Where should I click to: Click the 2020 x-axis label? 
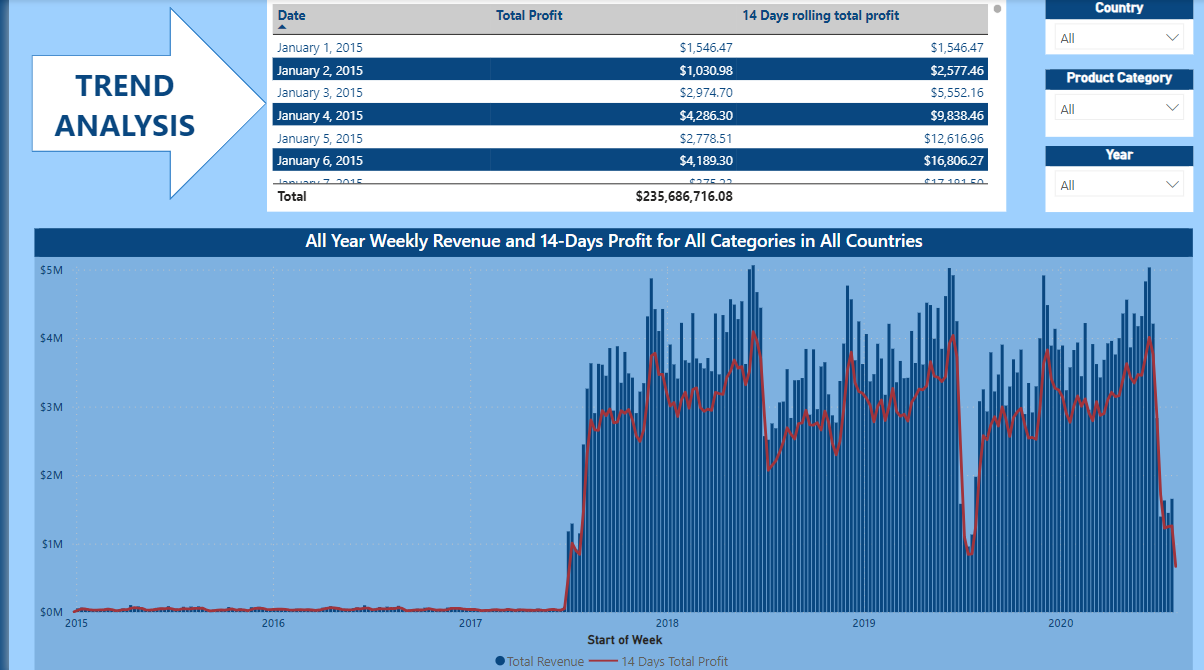1060,624
